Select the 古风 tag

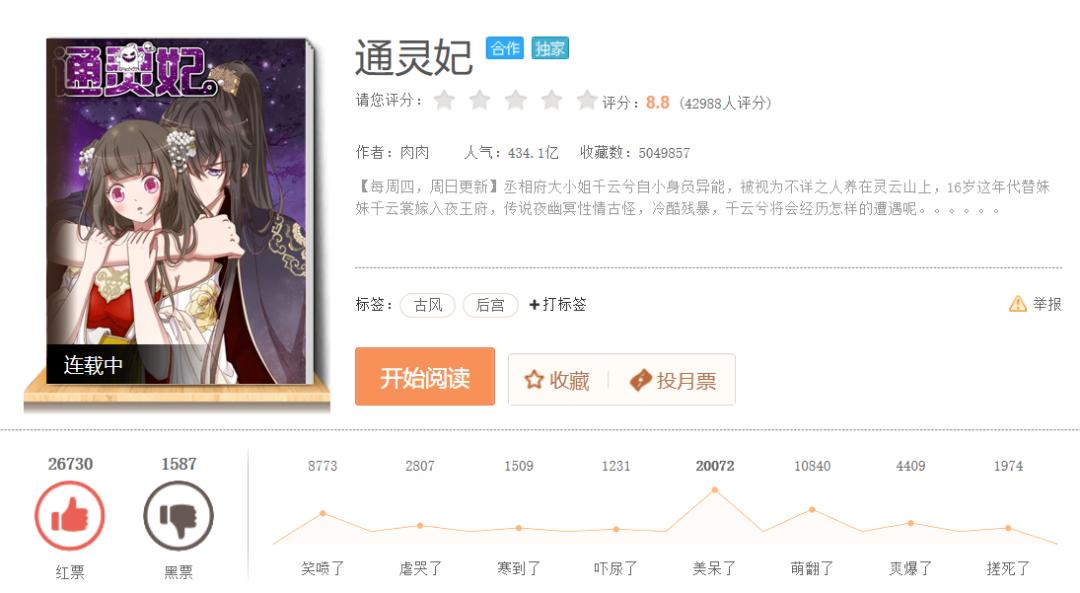[x=428, y=304]
